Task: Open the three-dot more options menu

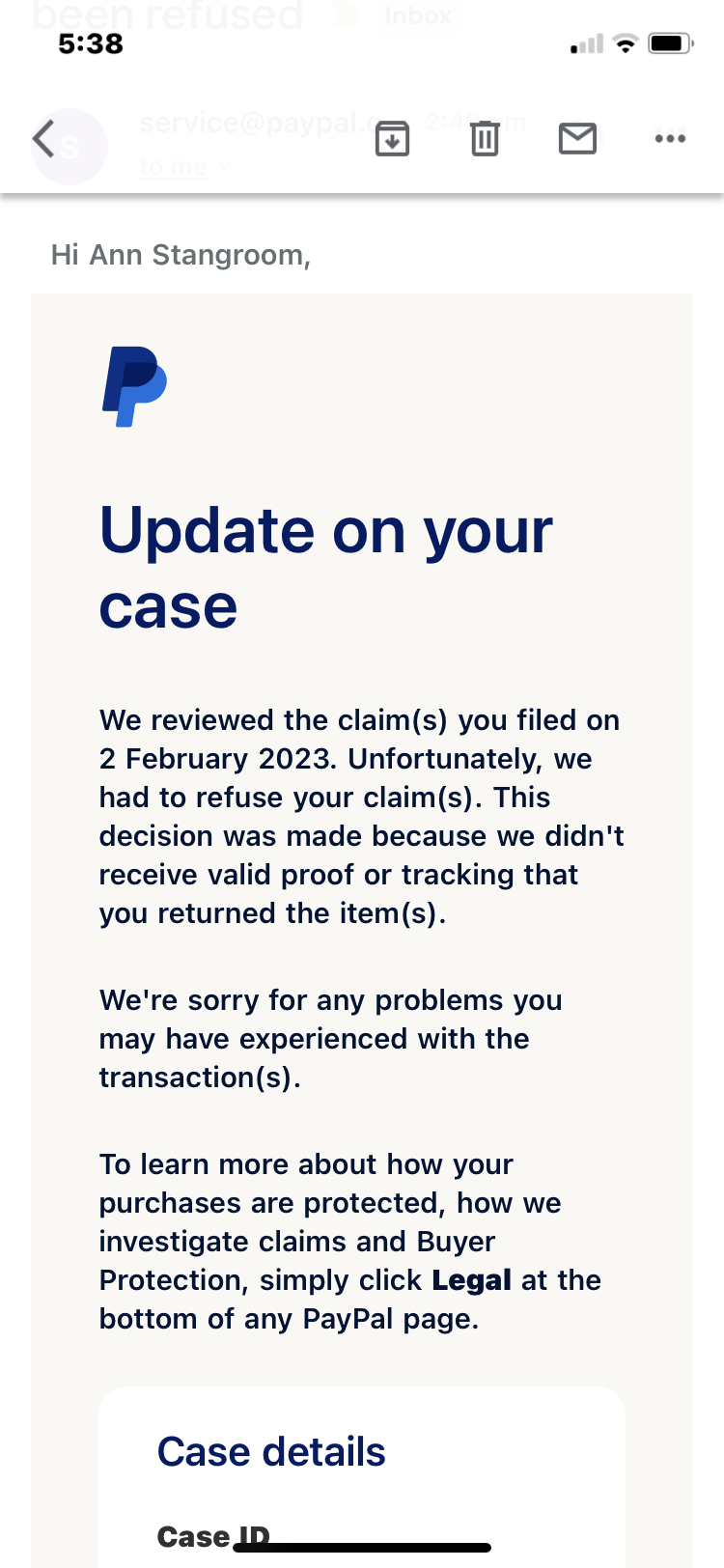Action: (670, 139)
